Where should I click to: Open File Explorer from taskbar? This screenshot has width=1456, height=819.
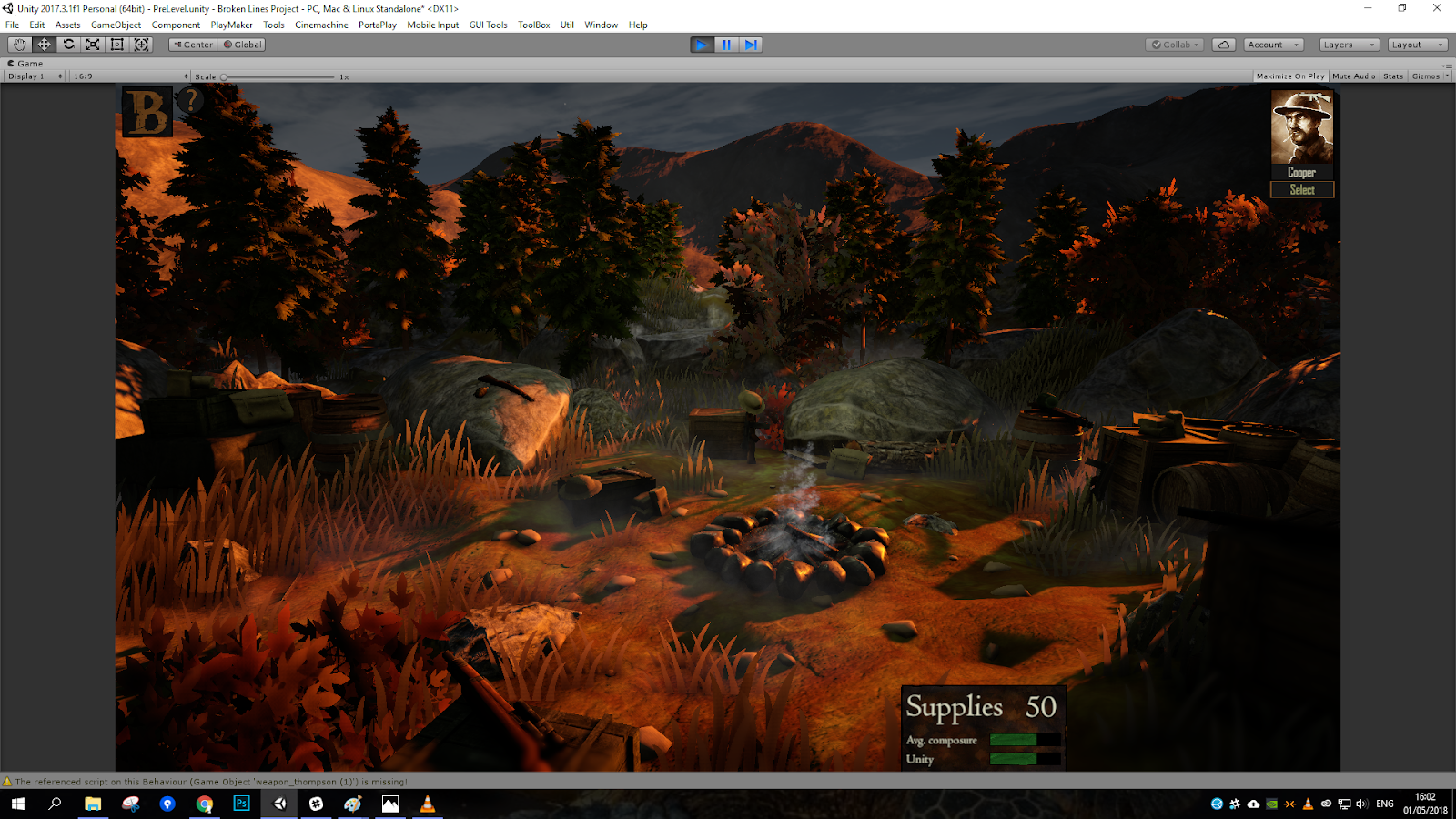pyautogui.click(x=93, y=804)
